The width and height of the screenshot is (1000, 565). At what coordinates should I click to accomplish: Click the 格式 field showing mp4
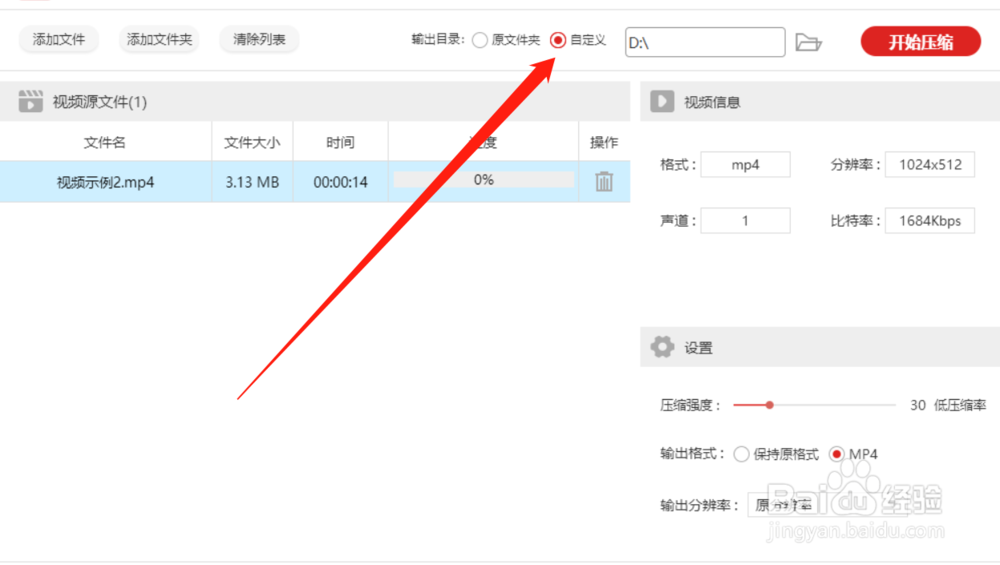pos(745,165)
